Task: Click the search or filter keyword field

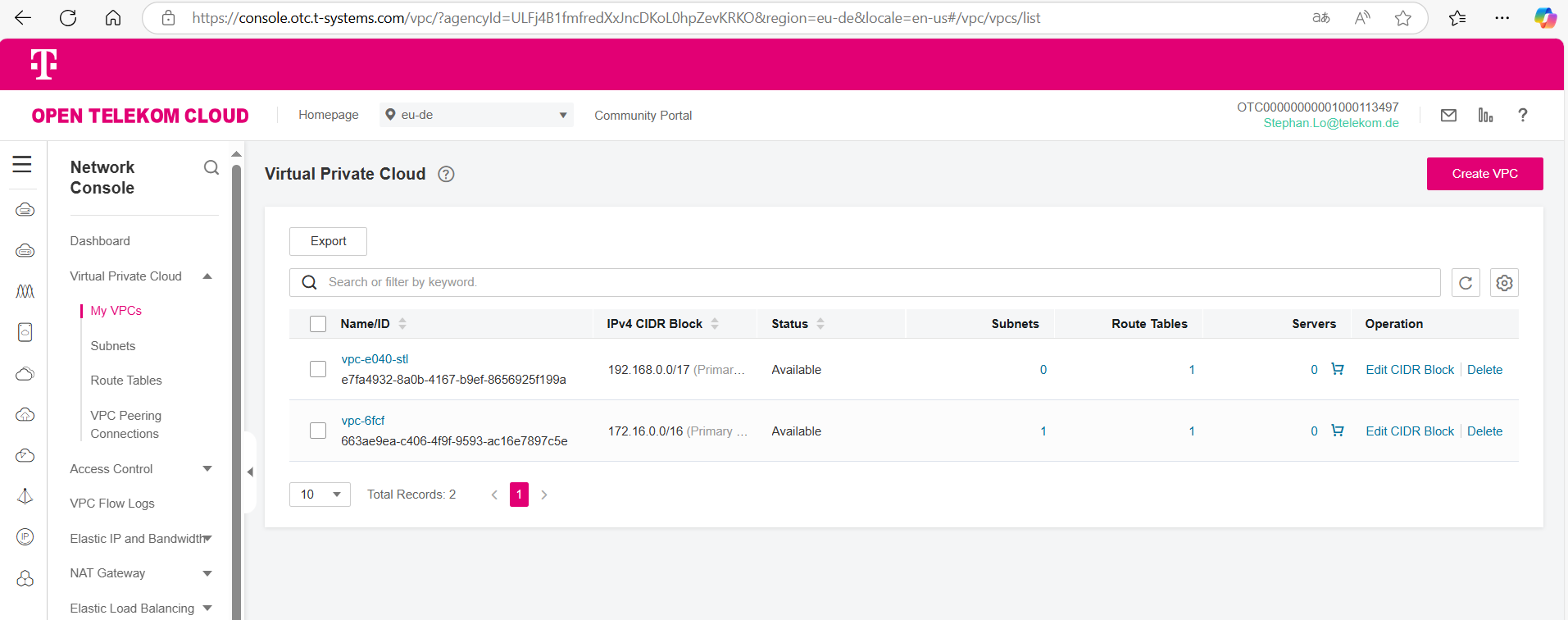Action: point(865,282)
